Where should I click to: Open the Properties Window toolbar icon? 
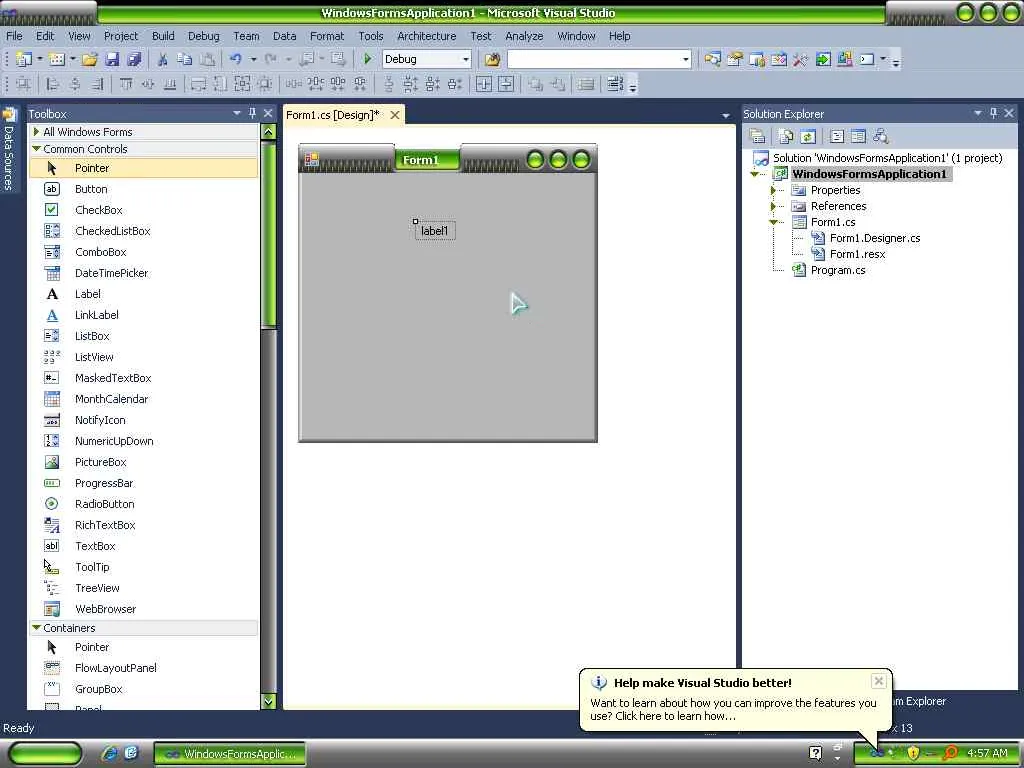pos(735,59)
